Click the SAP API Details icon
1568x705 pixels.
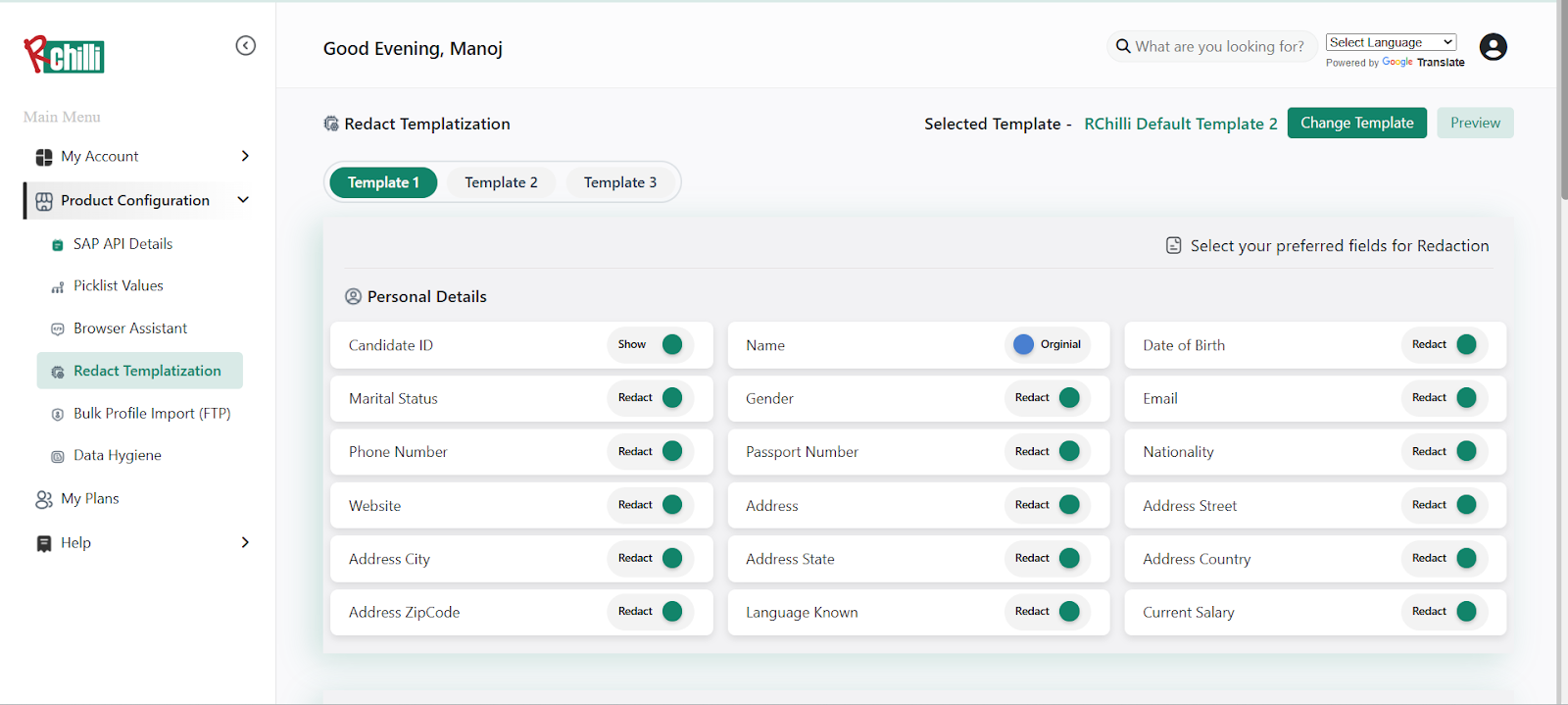[x=58, y=245]
